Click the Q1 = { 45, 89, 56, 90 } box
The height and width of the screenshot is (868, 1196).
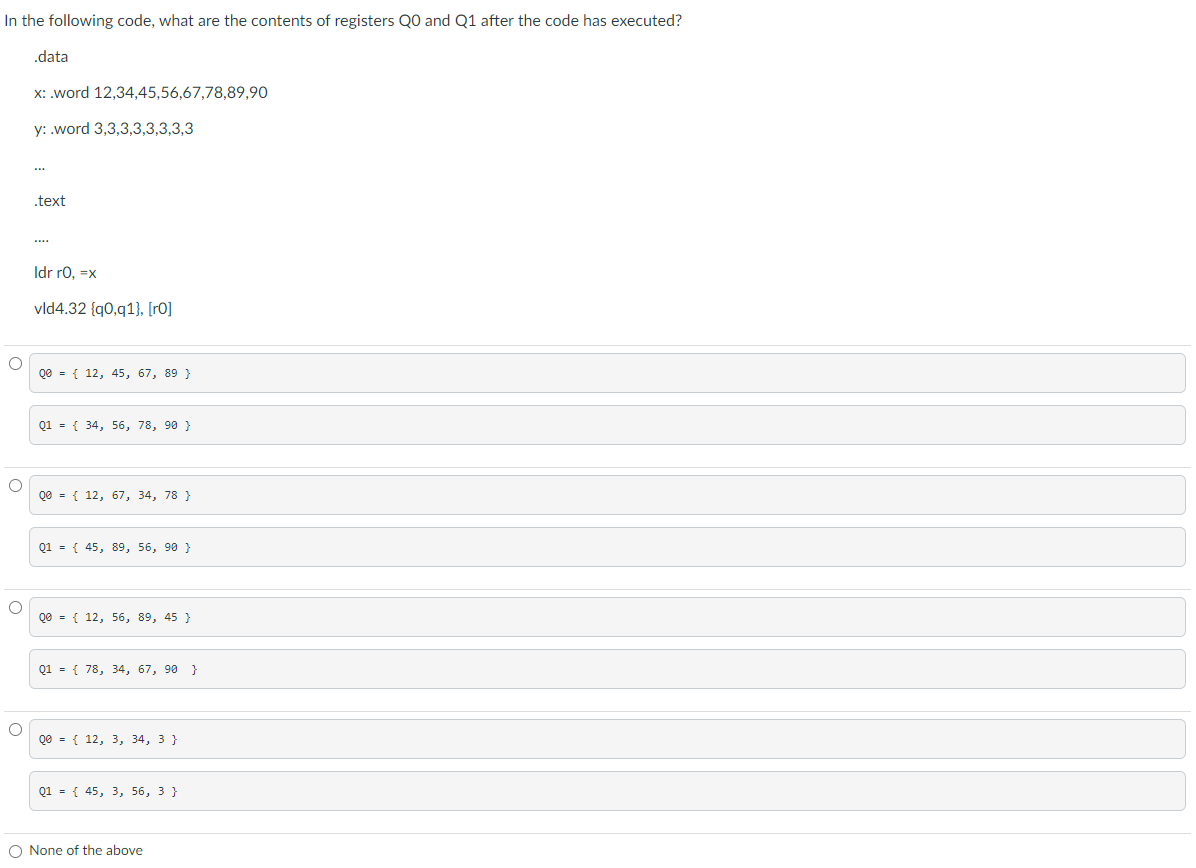coord(606,546)
